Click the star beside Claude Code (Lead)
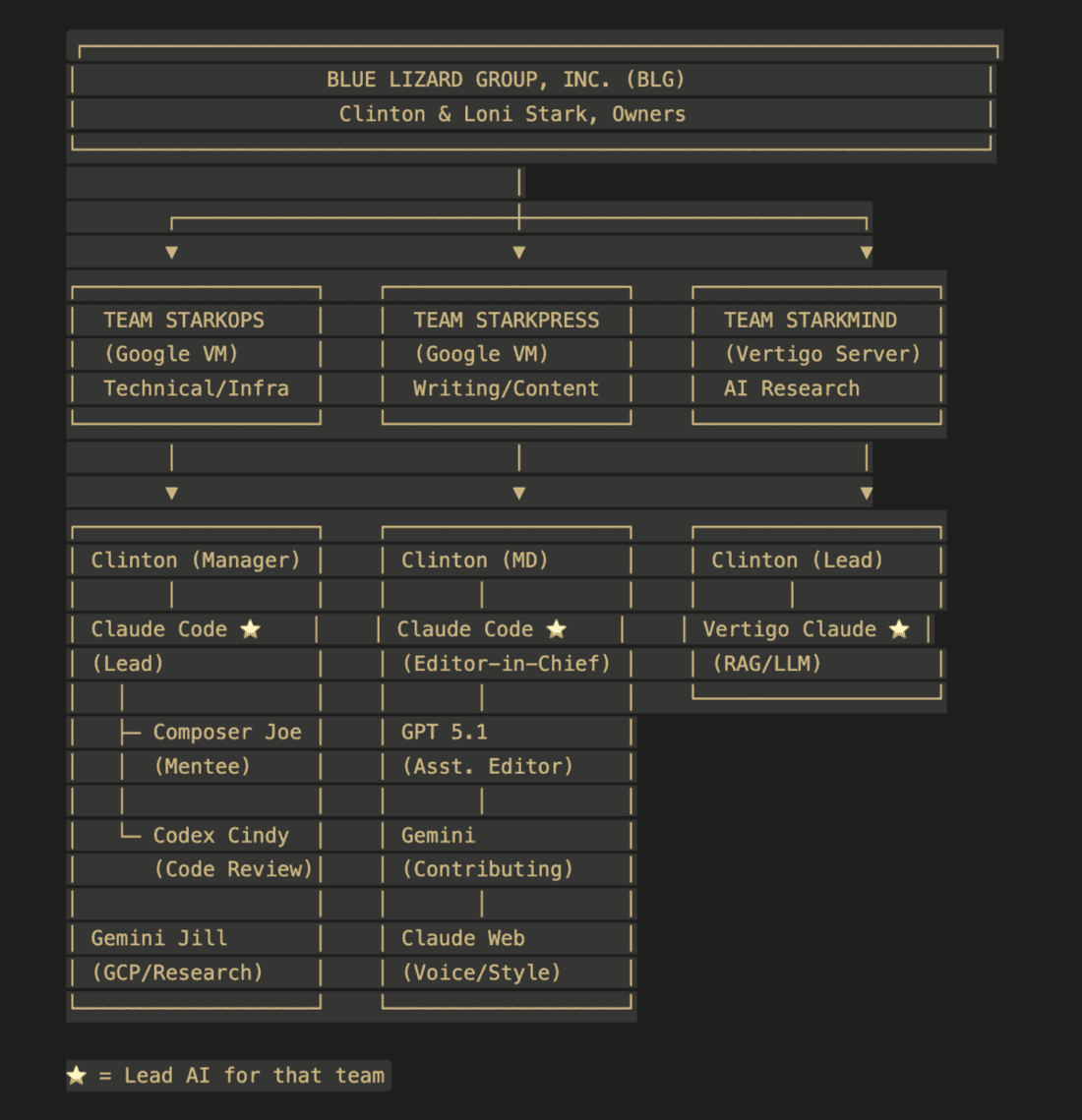 coord(251,629)
